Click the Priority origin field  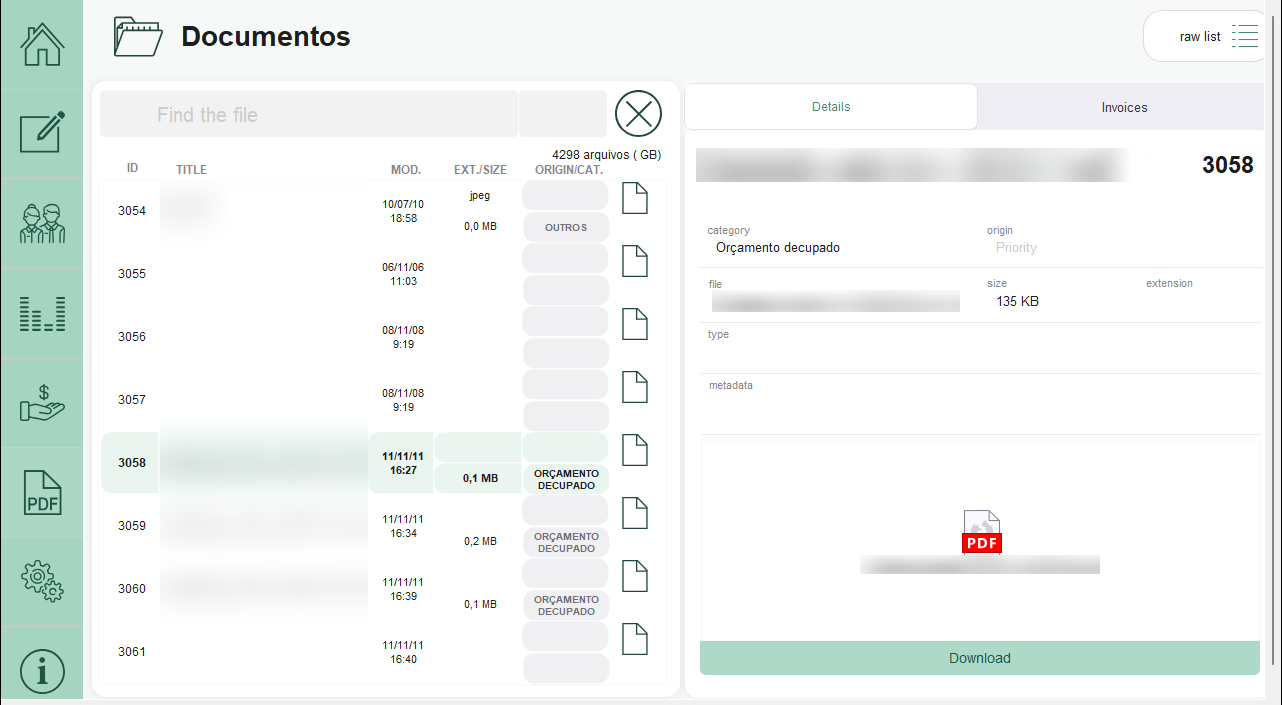pyautogui.click(x=1016, y=247)
